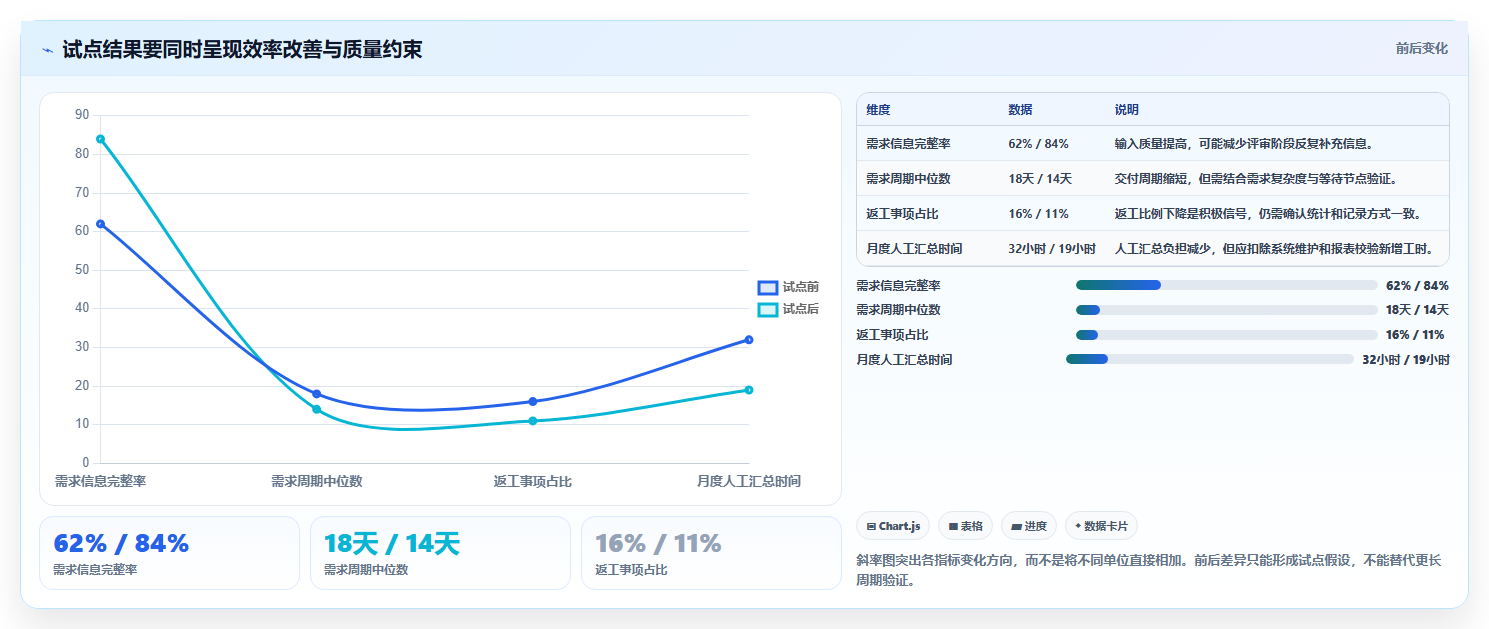Click the note starting 斜率图突出各指标变化方向
1489x629 pixels.
(1149, 570)
